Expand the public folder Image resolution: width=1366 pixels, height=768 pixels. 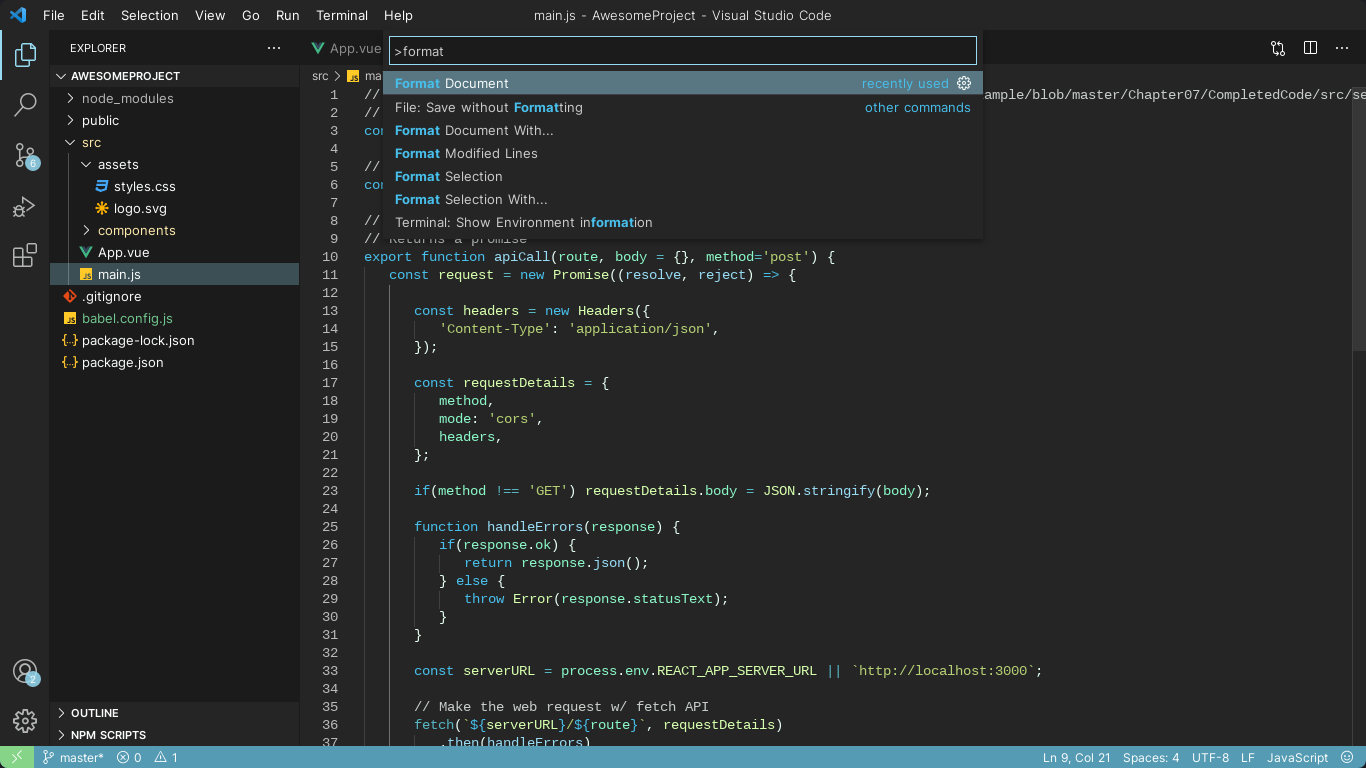point(174,120)
